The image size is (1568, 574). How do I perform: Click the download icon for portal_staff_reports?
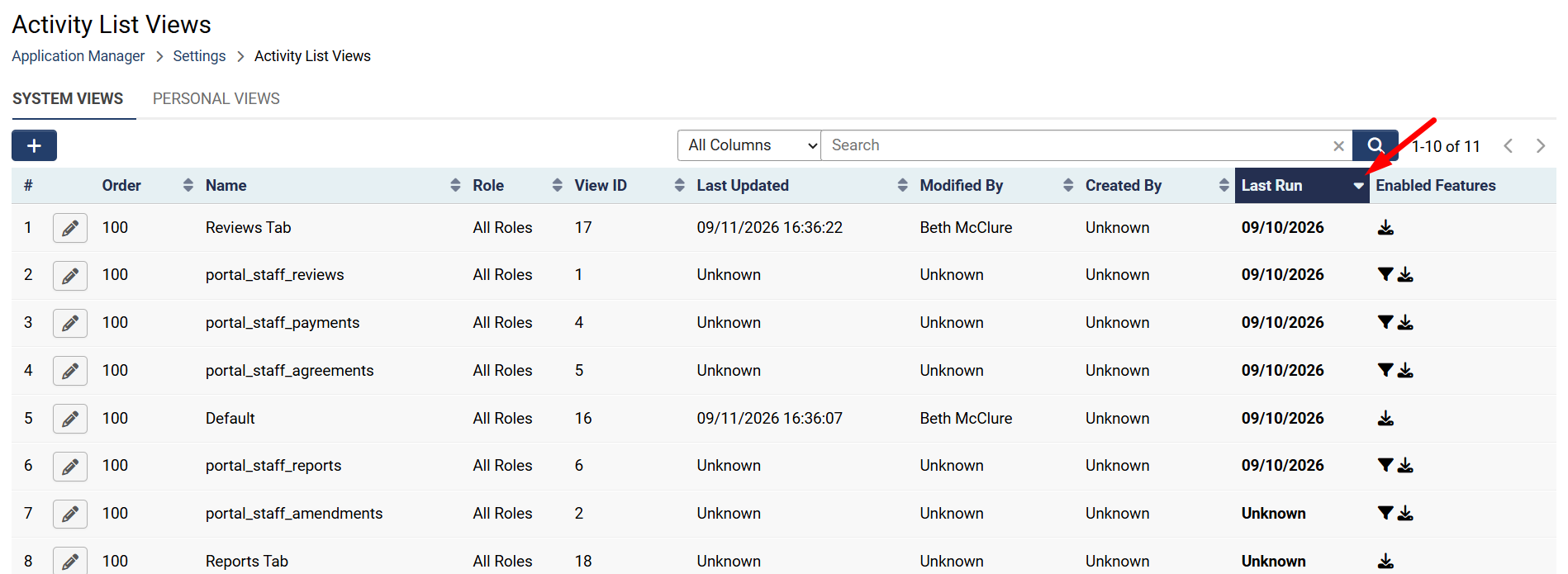point(1405,466)
